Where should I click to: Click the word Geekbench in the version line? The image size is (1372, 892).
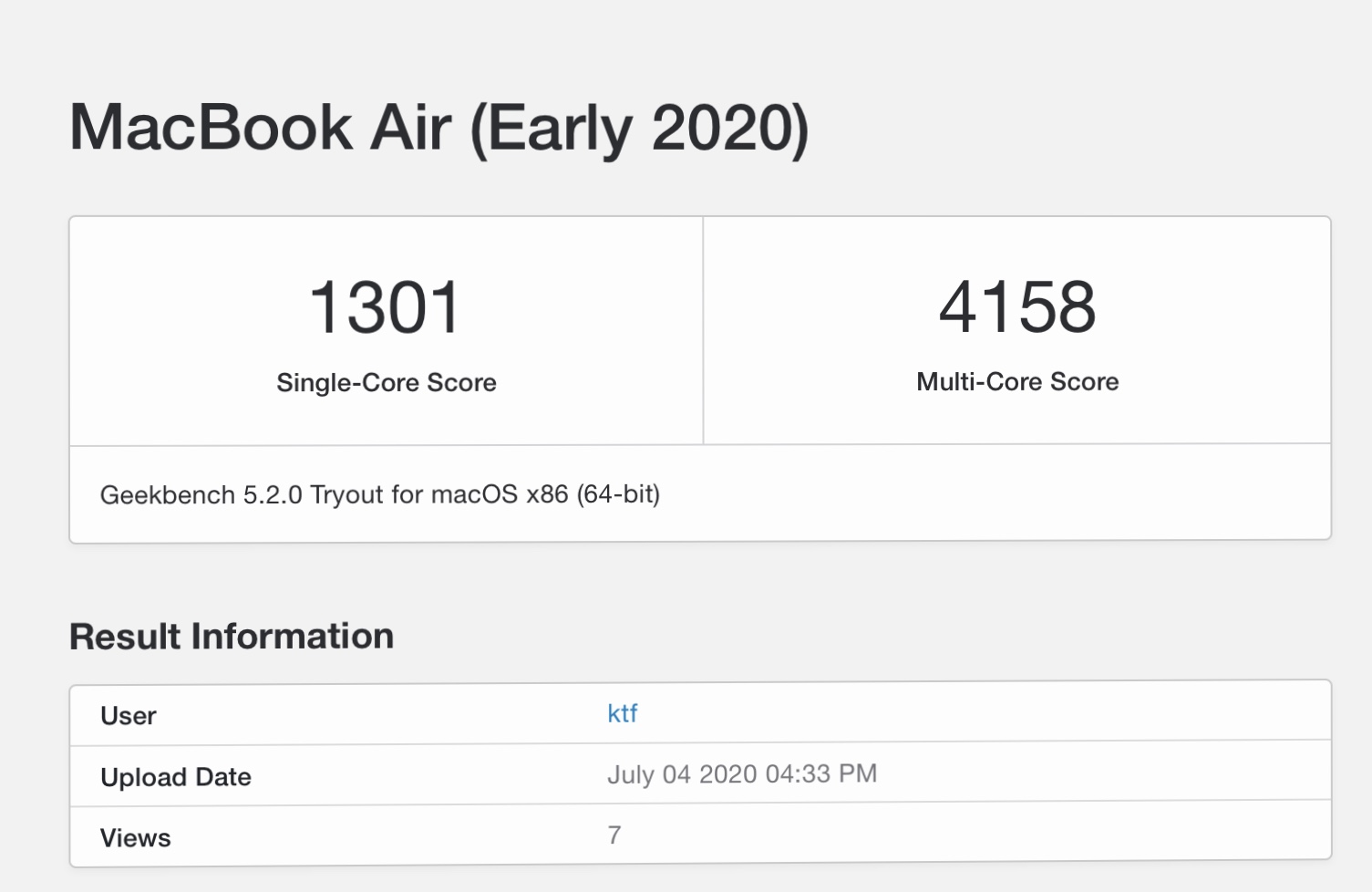tap(168, 495)
